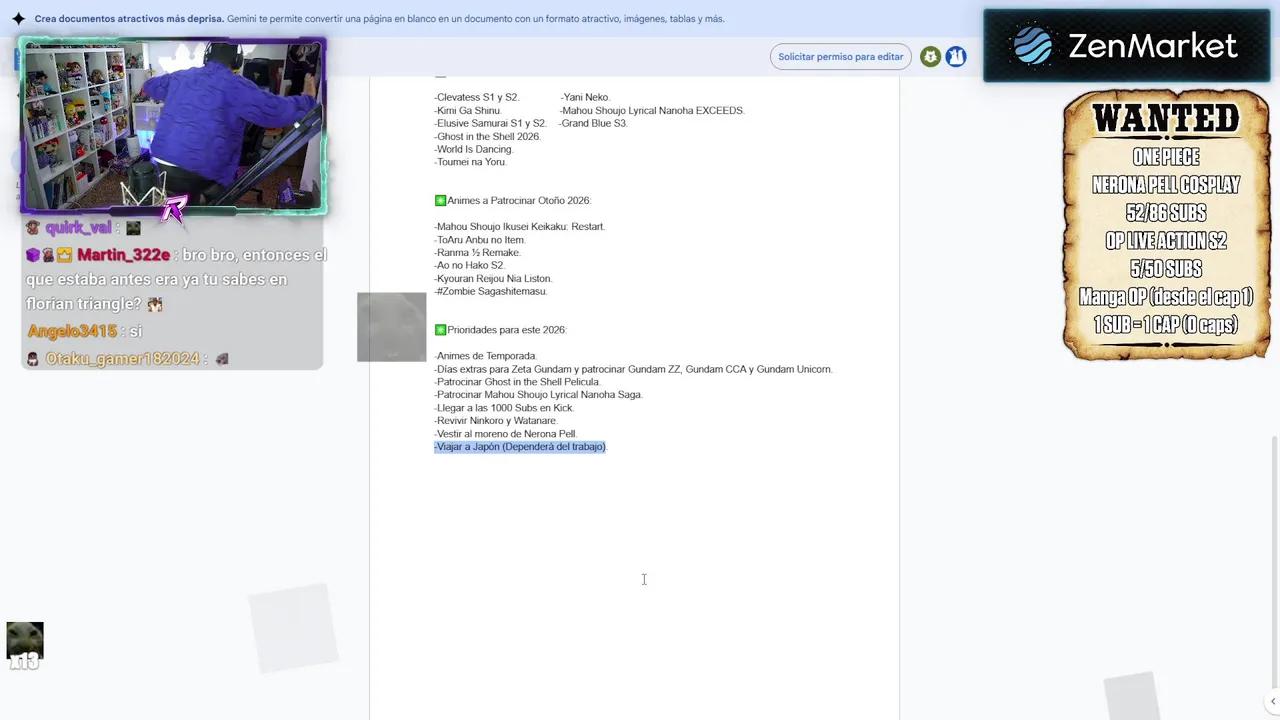Click 'Manga OP (desde el cap 1)' poster text

[x=1166, y=297]
